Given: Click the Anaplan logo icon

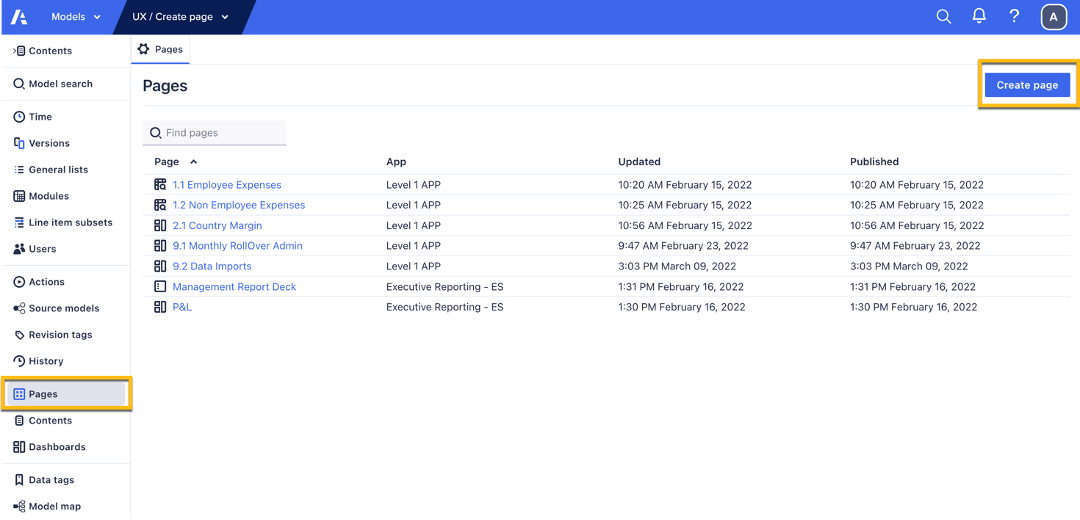Looking at the screenshot, I should 19,17.
